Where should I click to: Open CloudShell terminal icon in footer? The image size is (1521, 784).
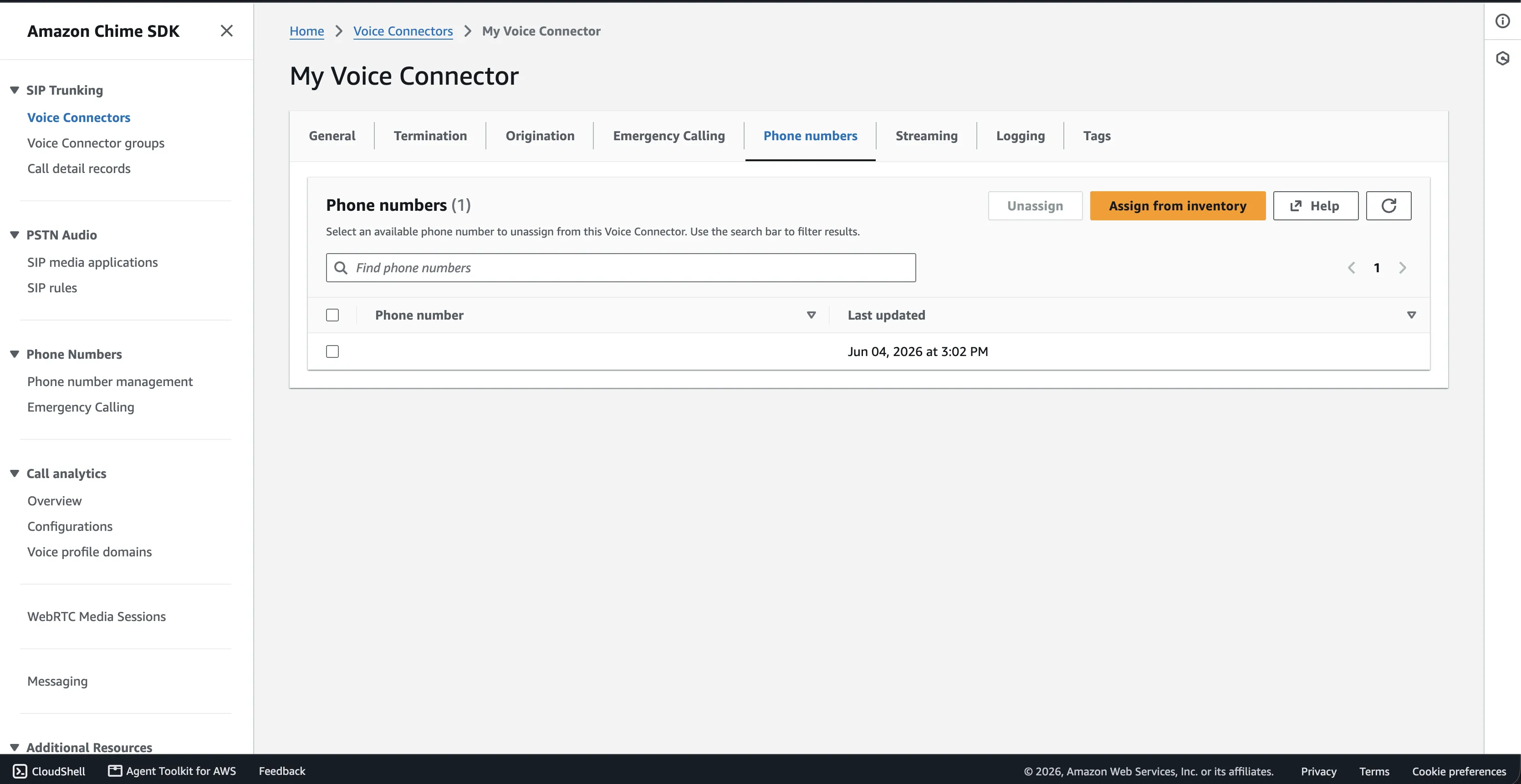[x=20, y=771]
